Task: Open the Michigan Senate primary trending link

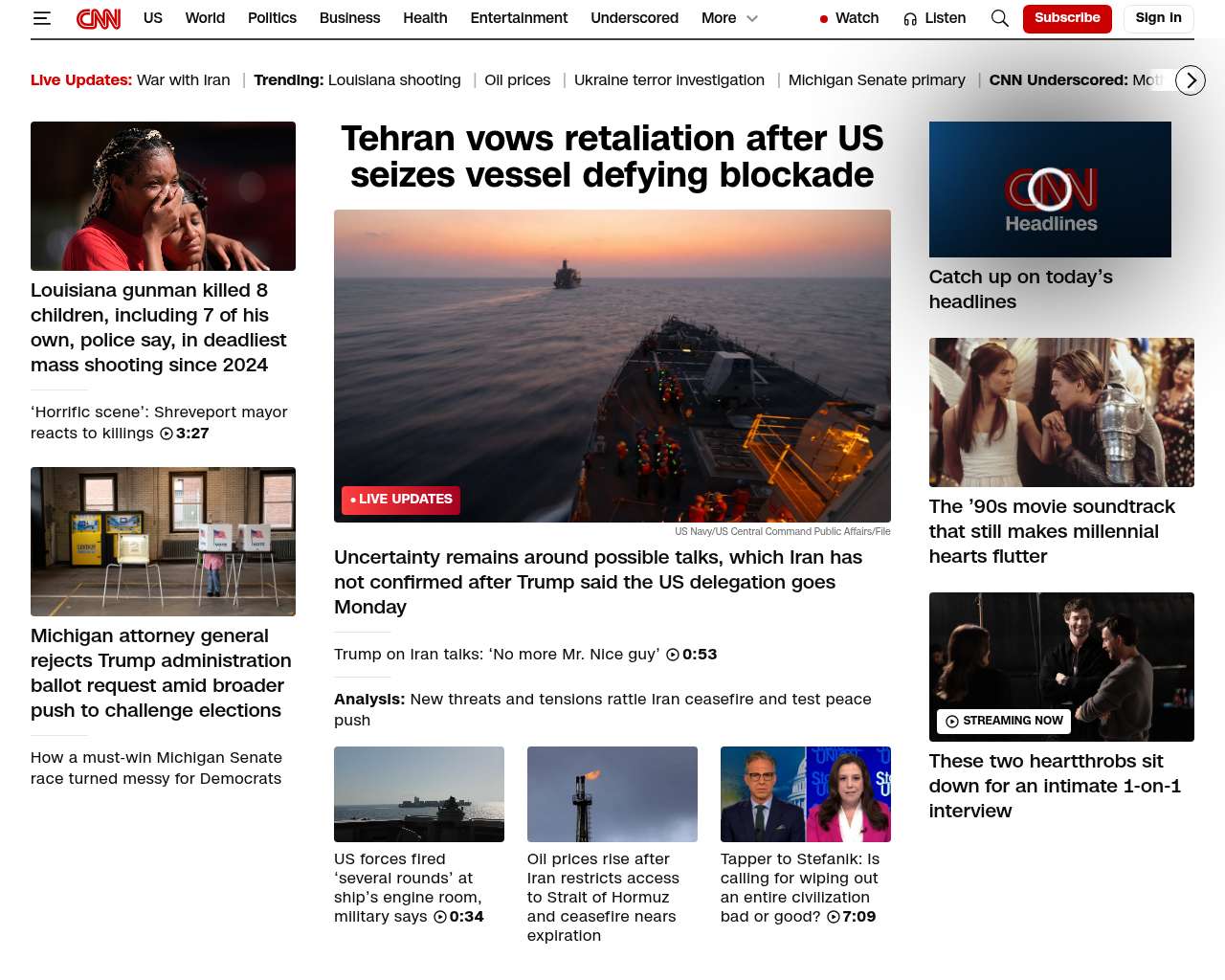Action: pos(877,80)
